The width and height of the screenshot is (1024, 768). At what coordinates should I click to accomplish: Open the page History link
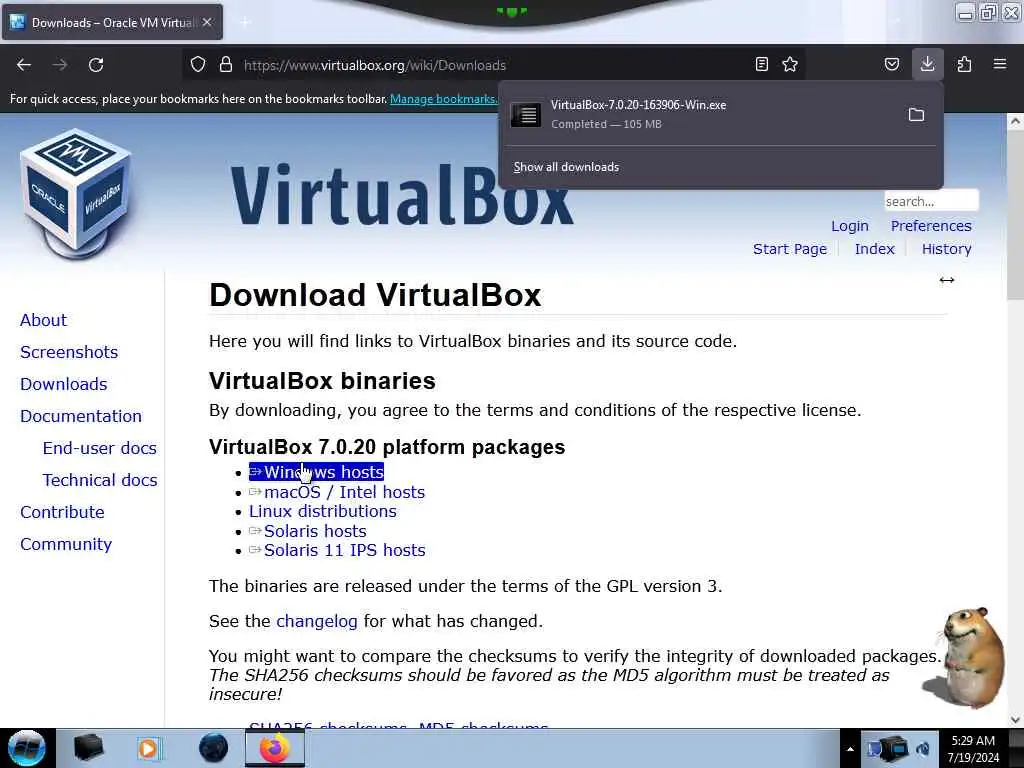click(x=946, y=249)
